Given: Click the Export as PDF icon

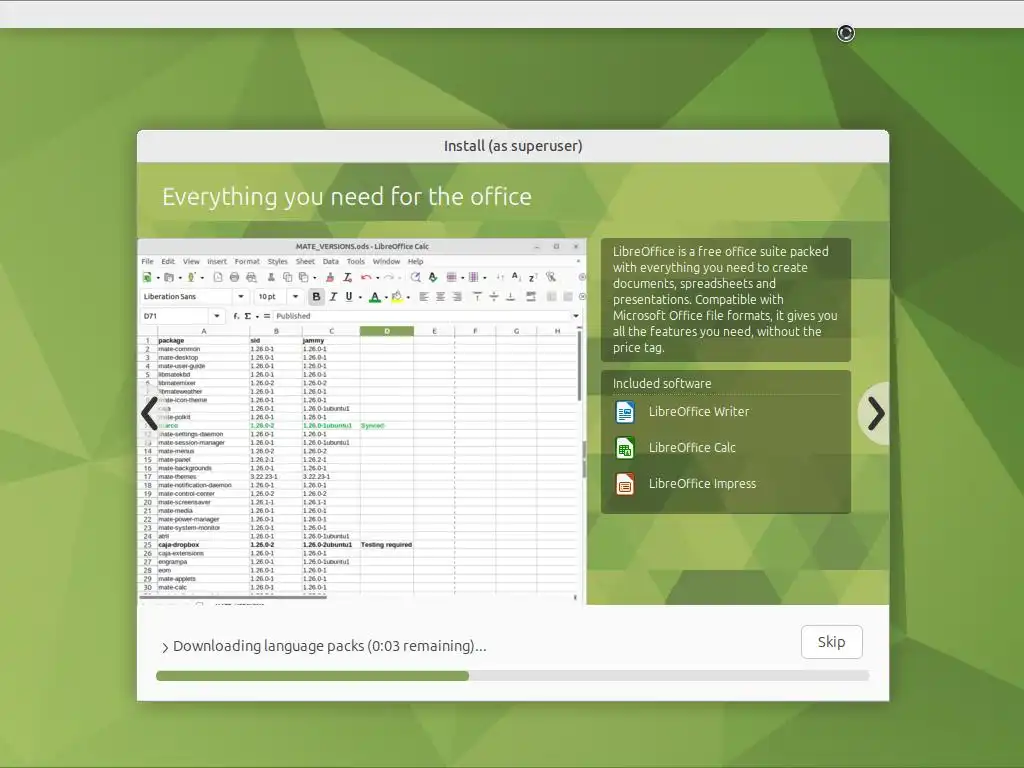Looking at the screenshot, I should [x=217, y=278].
